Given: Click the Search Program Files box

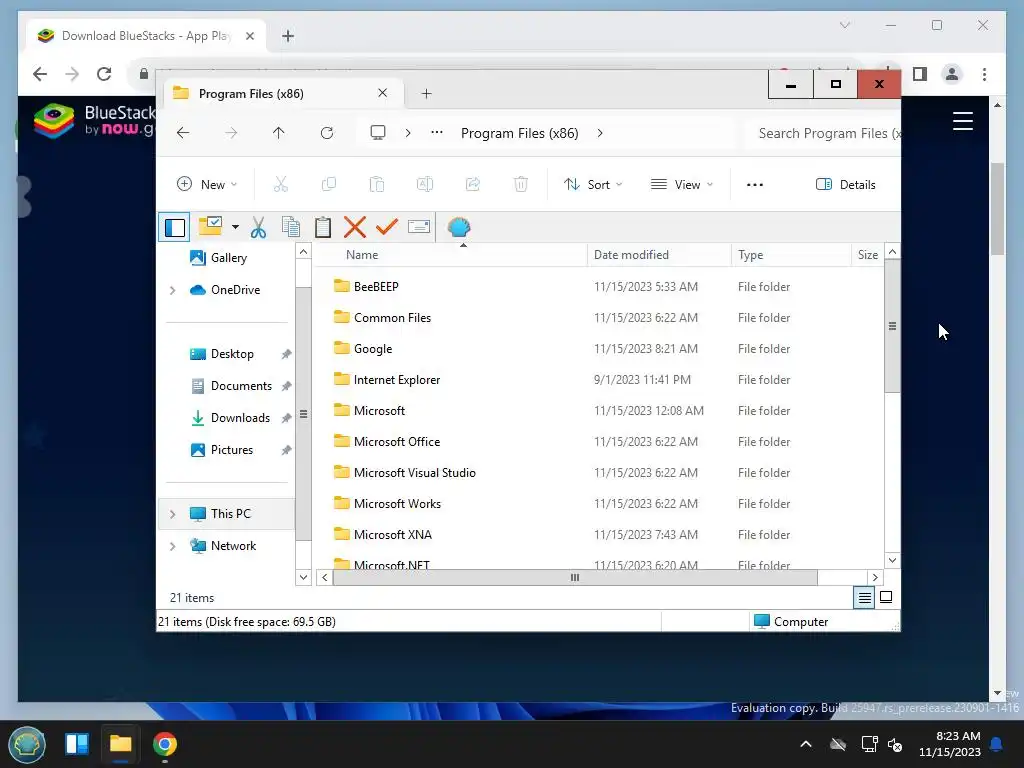Looking at the screenshot, I should [824, 133].
